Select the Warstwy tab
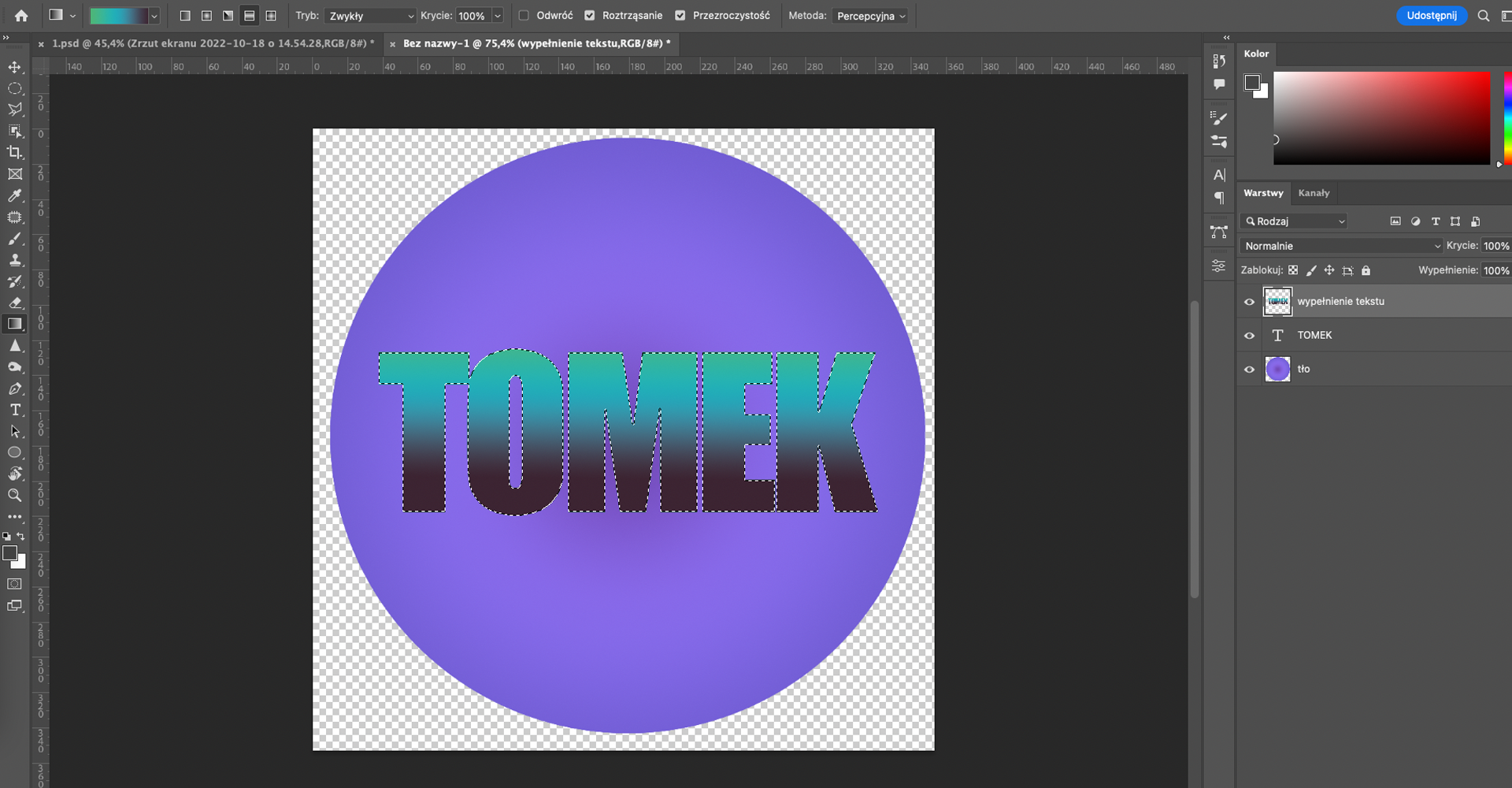Screen dimensions: 1512x788 pyautogui.click(x=1263, y=193)
